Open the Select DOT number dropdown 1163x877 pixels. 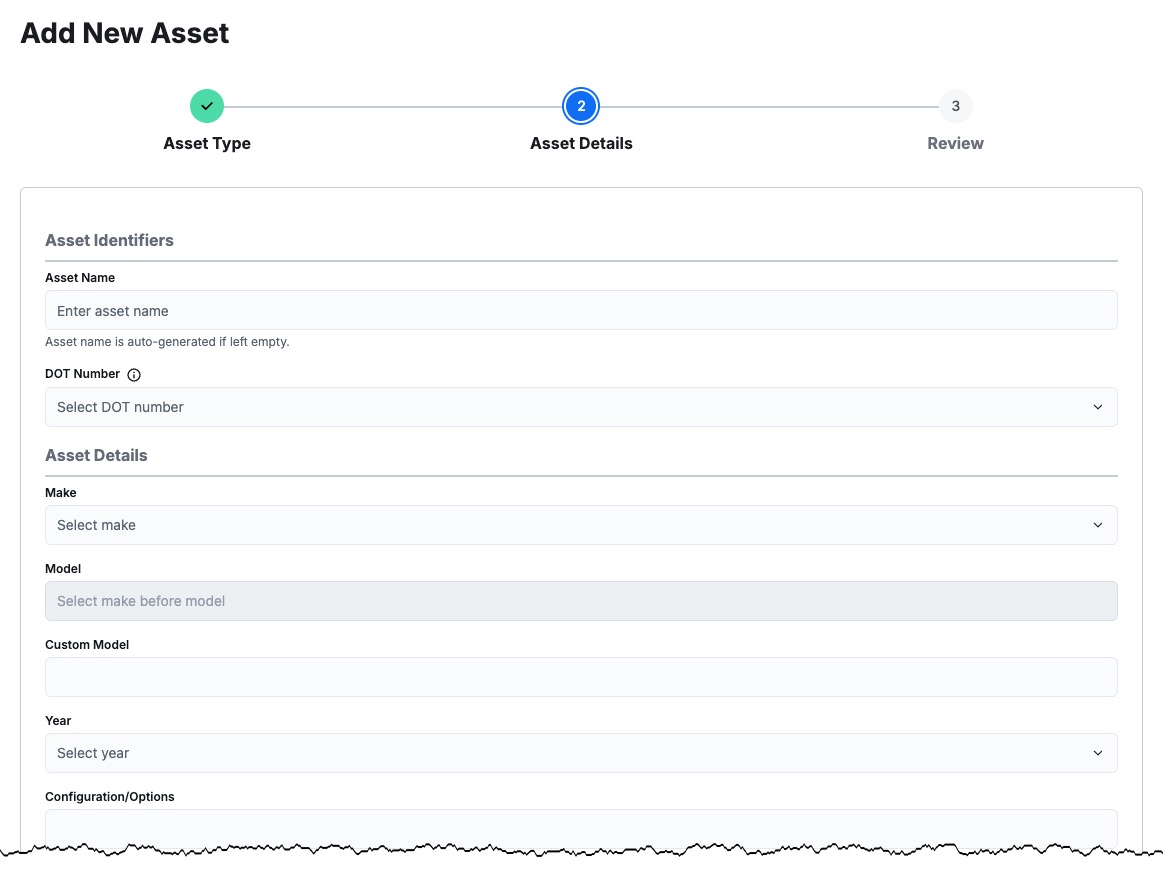click(581, 407)
